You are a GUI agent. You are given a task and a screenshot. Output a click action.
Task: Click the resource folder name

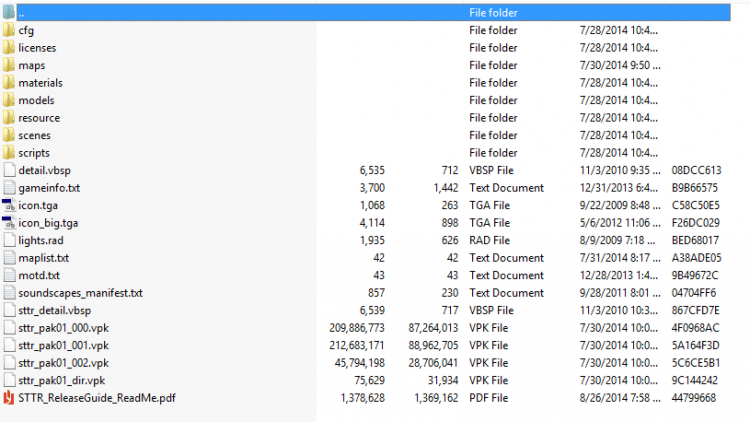click(x=39, y=118)
